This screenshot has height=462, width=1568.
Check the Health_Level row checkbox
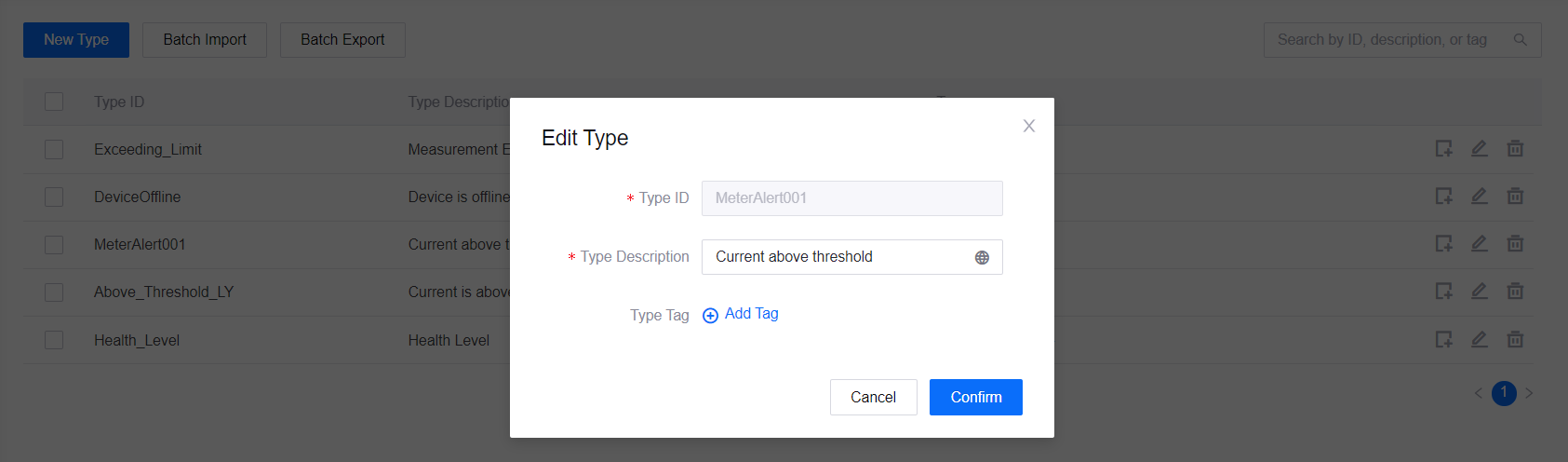[54, 340]
